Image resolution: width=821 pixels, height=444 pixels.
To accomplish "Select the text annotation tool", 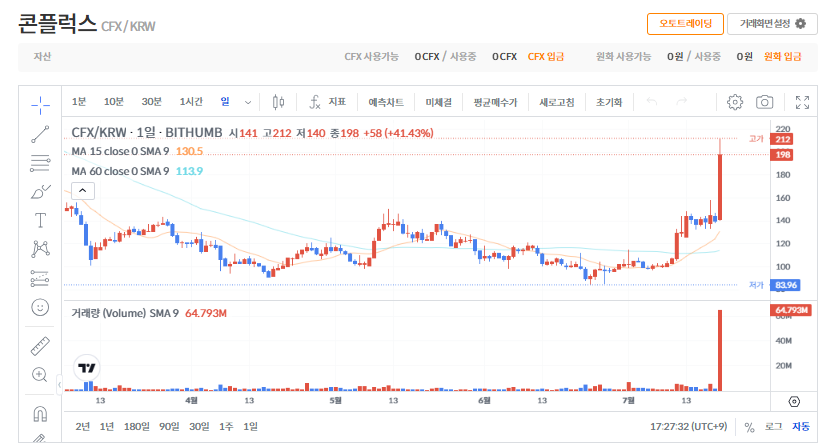I will 40,220.
